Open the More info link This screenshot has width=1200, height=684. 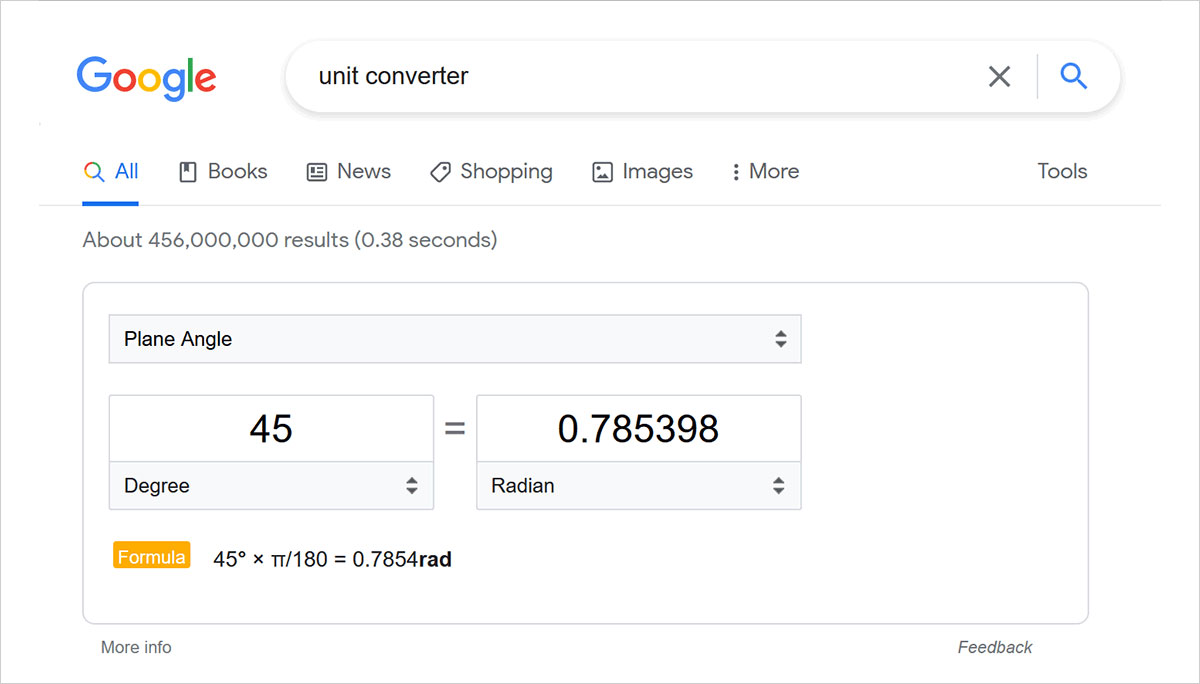click(136, 647)
